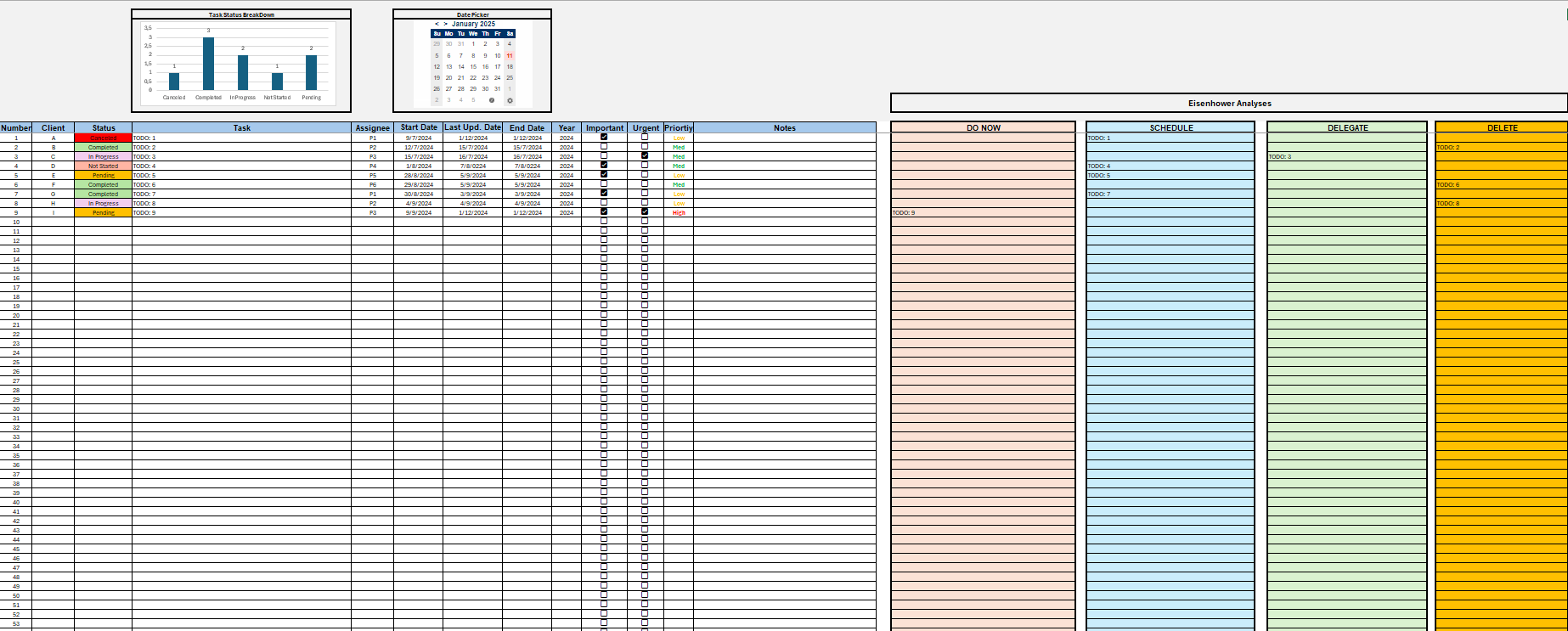Uncheck Important box for TODO: 7

(x=604, y=193)
